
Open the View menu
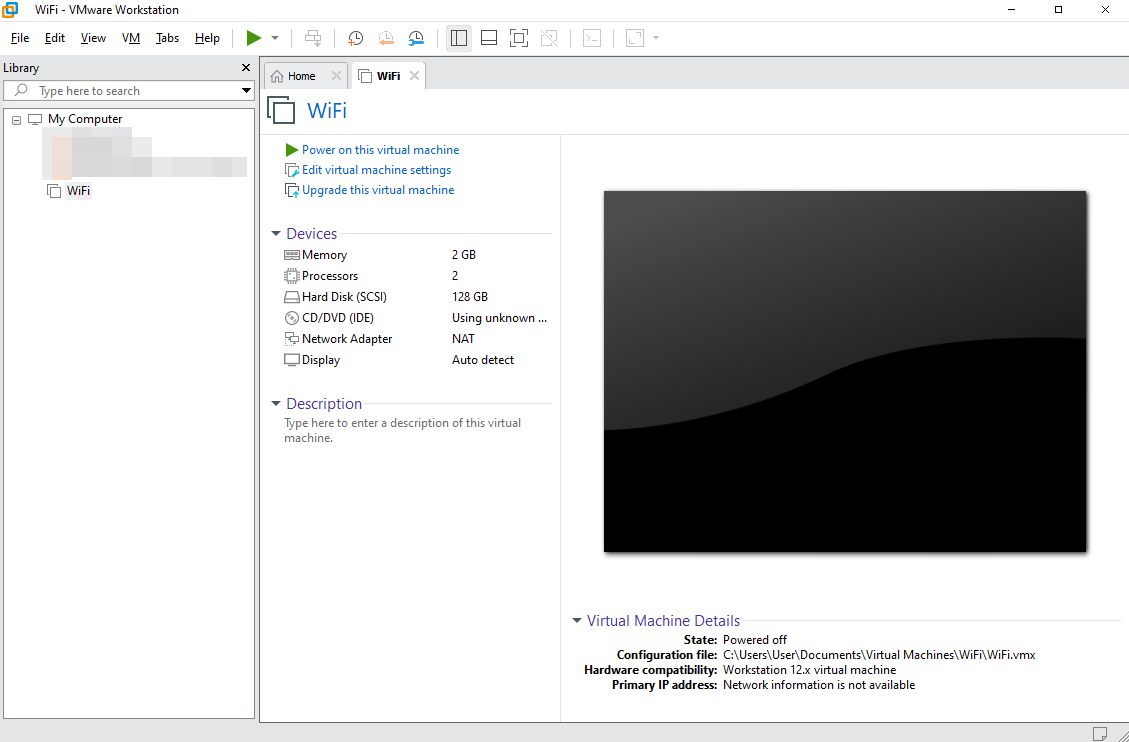pyautogui.click(x=93, y=38)
